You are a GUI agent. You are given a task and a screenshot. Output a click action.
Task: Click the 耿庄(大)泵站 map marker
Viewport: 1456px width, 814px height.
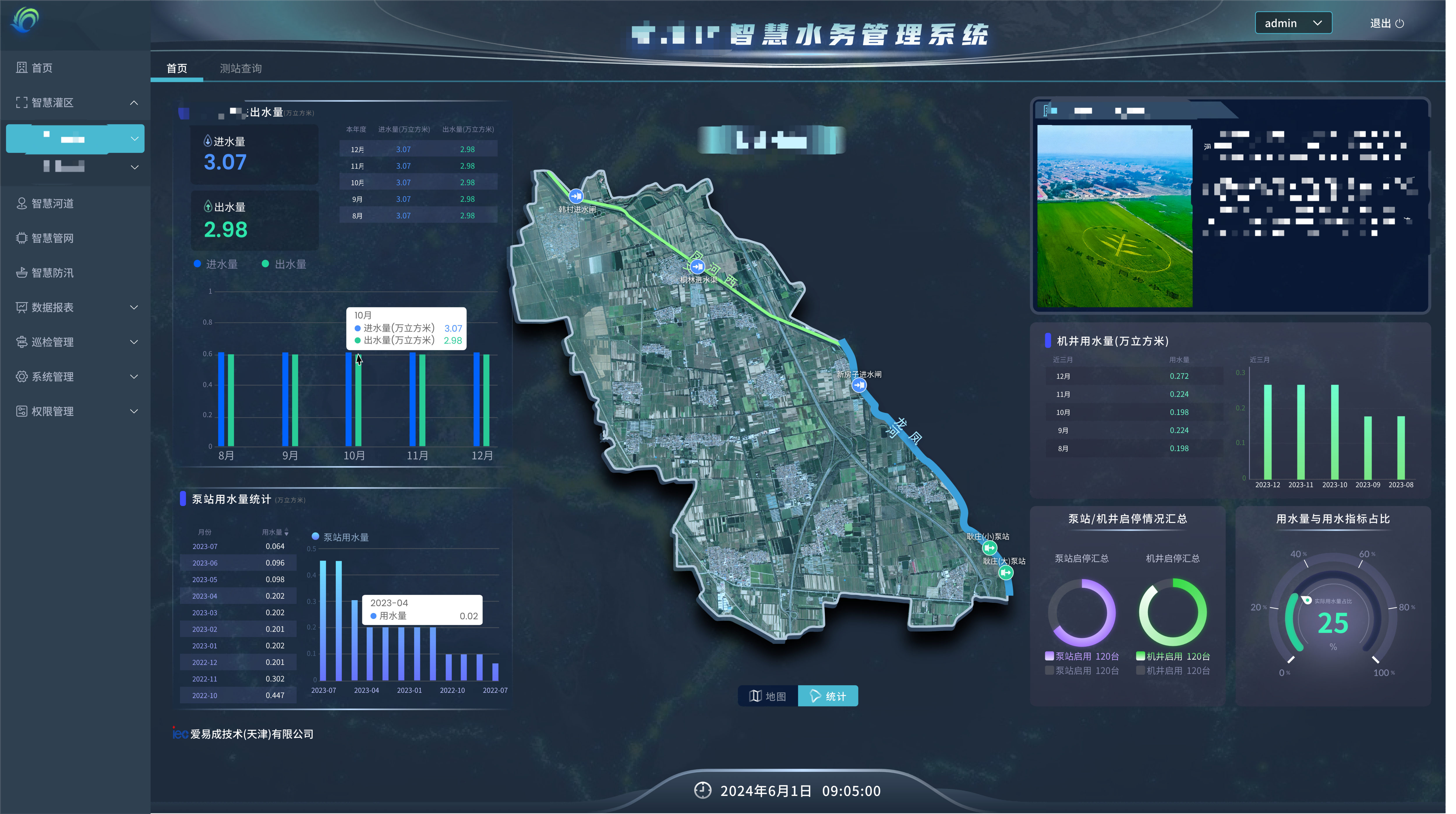point(1006,572)
